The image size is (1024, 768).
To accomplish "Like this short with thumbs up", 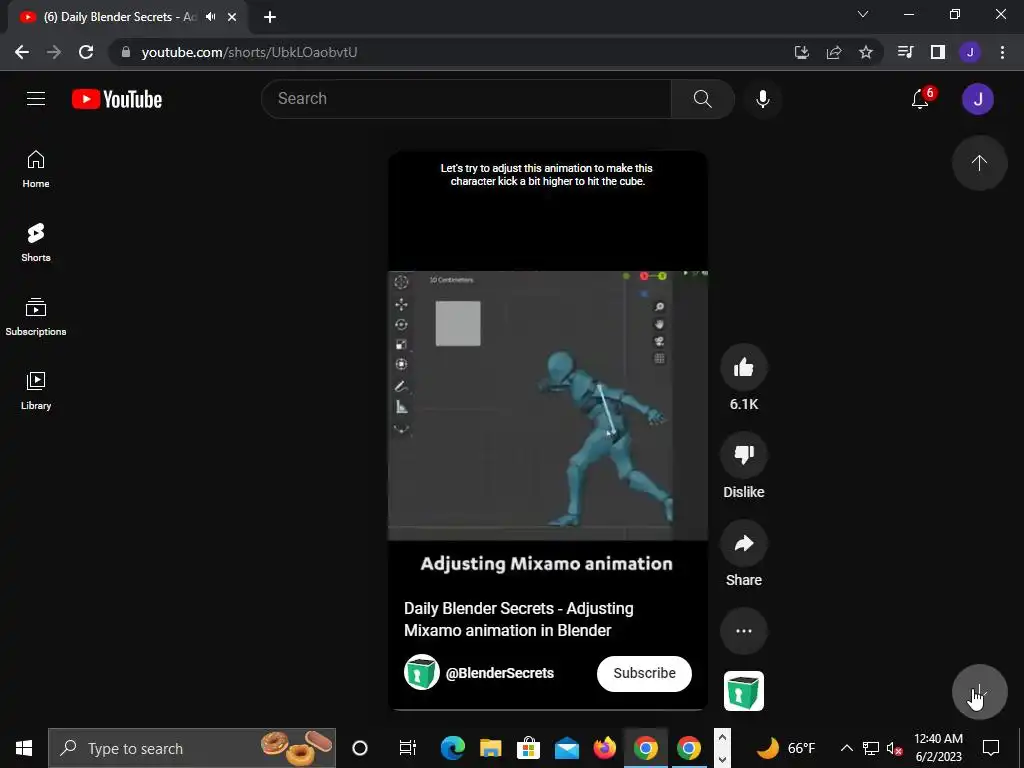I will click(x=744, y=368).
